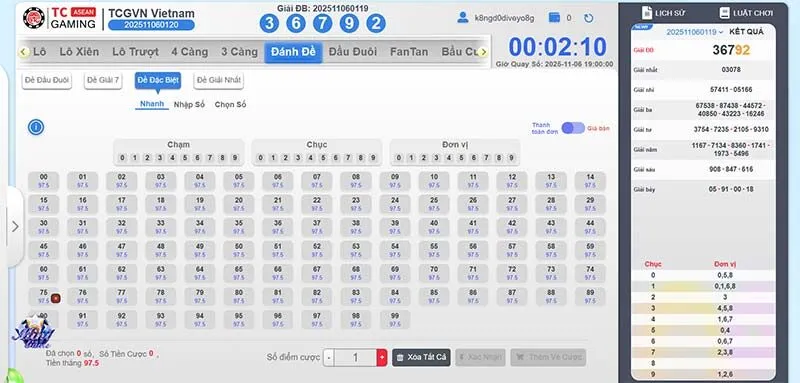Open the wallet balance icon
800x383 pixels.
coord(554,18)
